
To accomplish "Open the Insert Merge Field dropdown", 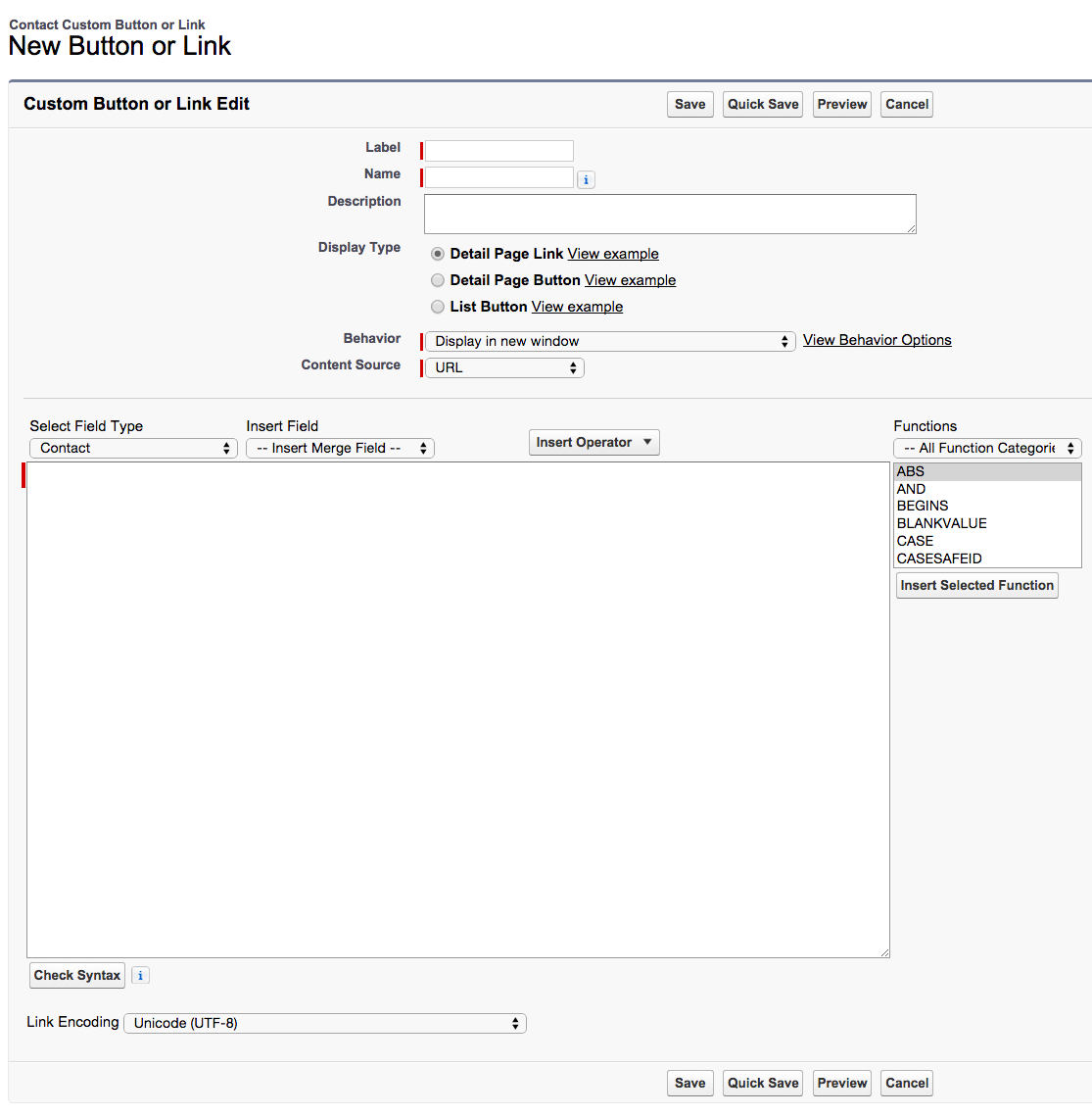I will click(340, 448).
